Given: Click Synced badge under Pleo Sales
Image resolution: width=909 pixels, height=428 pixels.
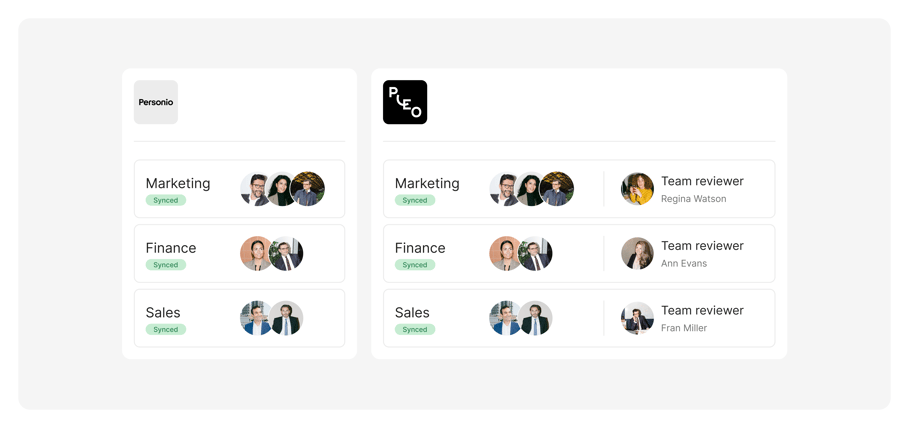Looking at the screenshot, I should [x=415, y=329].
